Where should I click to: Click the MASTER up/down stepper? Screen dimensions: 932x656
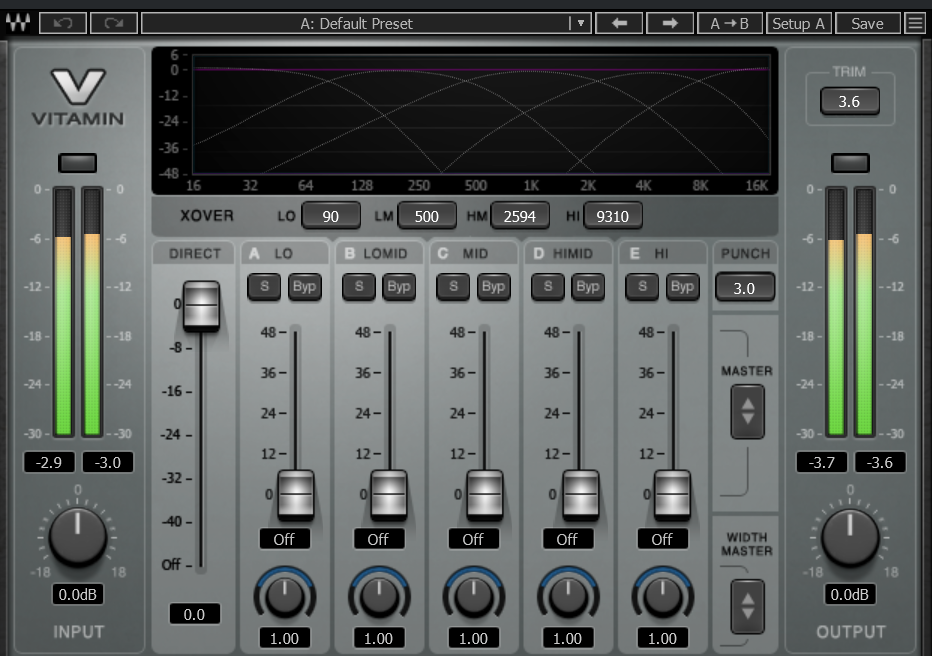pos(748,411)
